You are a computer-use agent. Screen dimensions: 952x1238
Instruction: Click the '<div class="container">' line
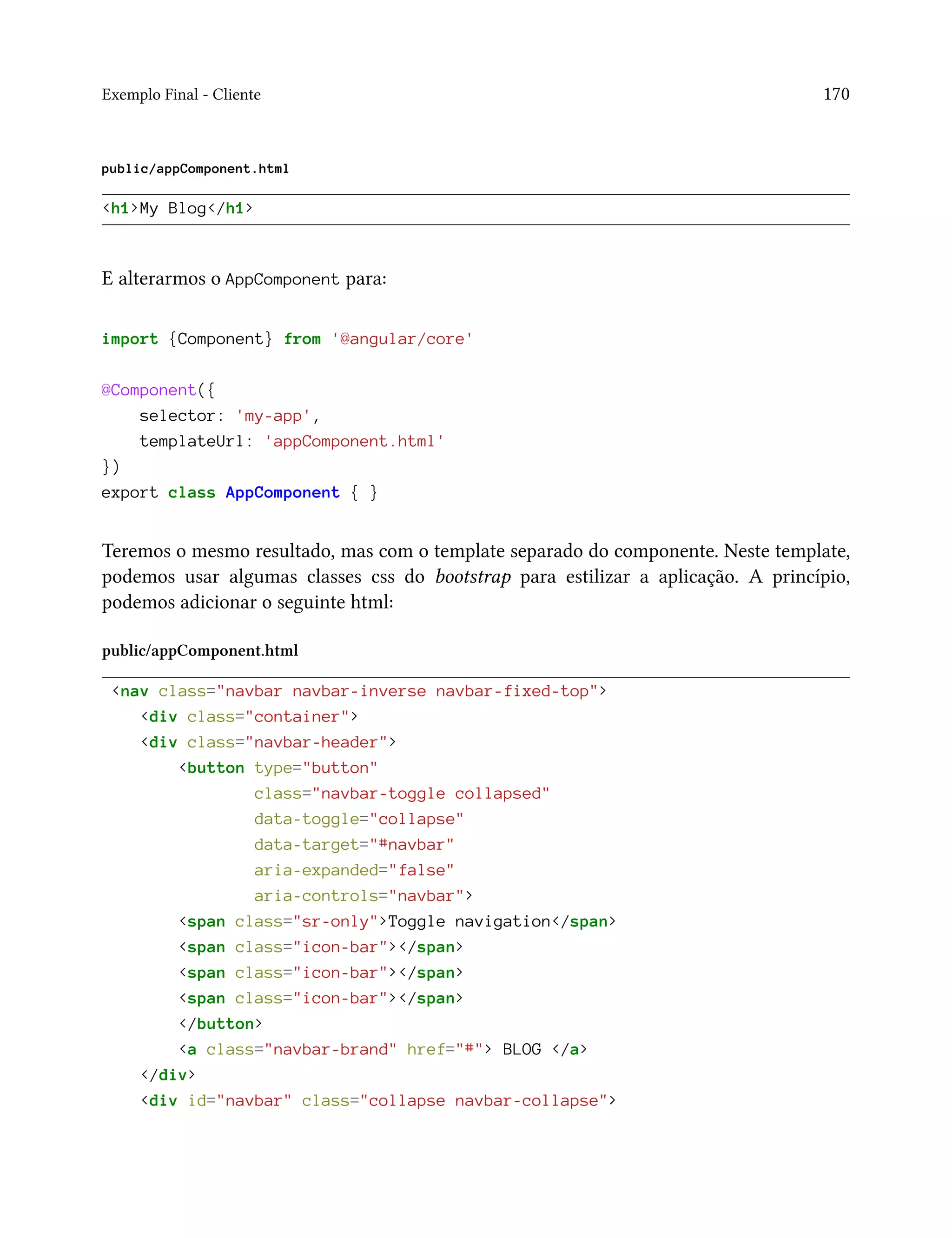pyautogui.click(x=249, y=717)
